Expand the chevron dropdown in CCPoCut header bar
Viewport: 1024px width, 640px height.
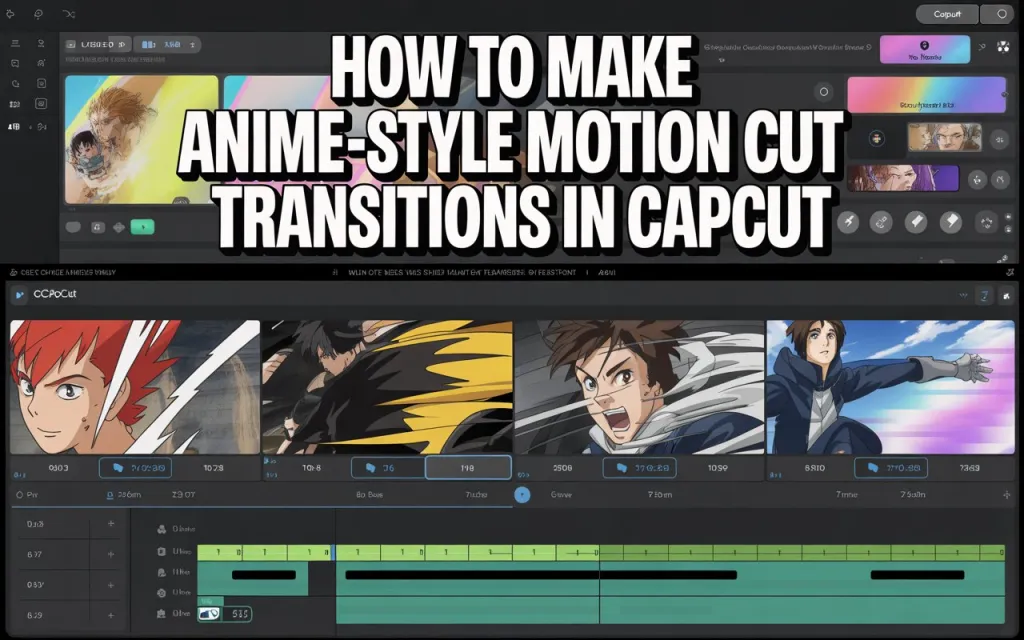pyautogui.click(x=963, y=296)
